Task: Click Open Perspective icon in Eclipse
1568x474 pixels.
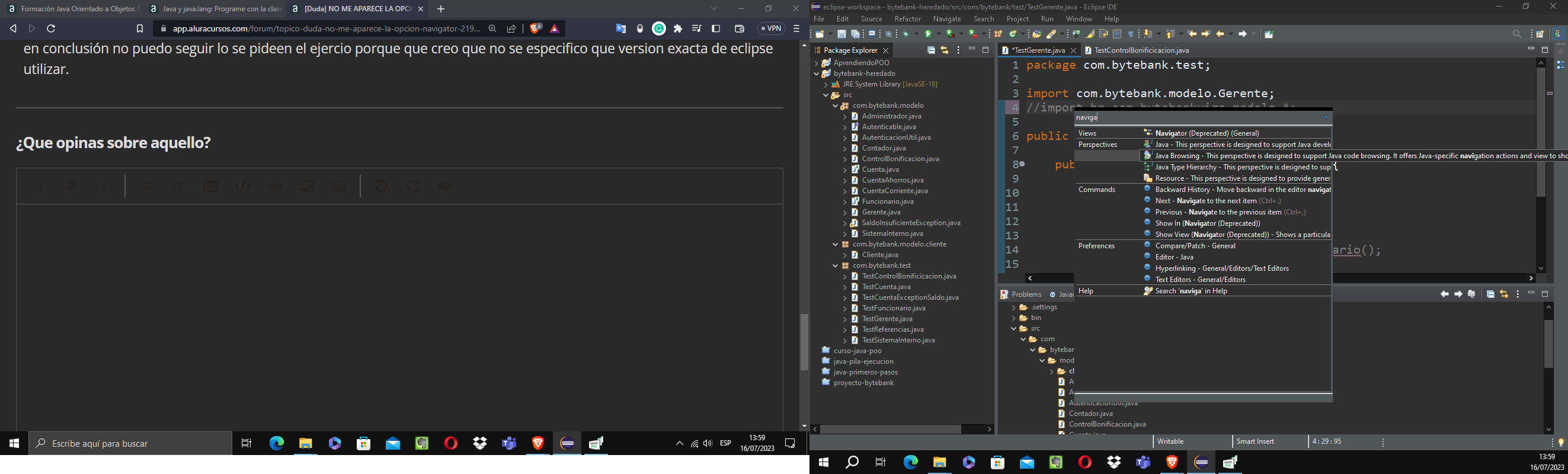Action: pos(1540,35)
